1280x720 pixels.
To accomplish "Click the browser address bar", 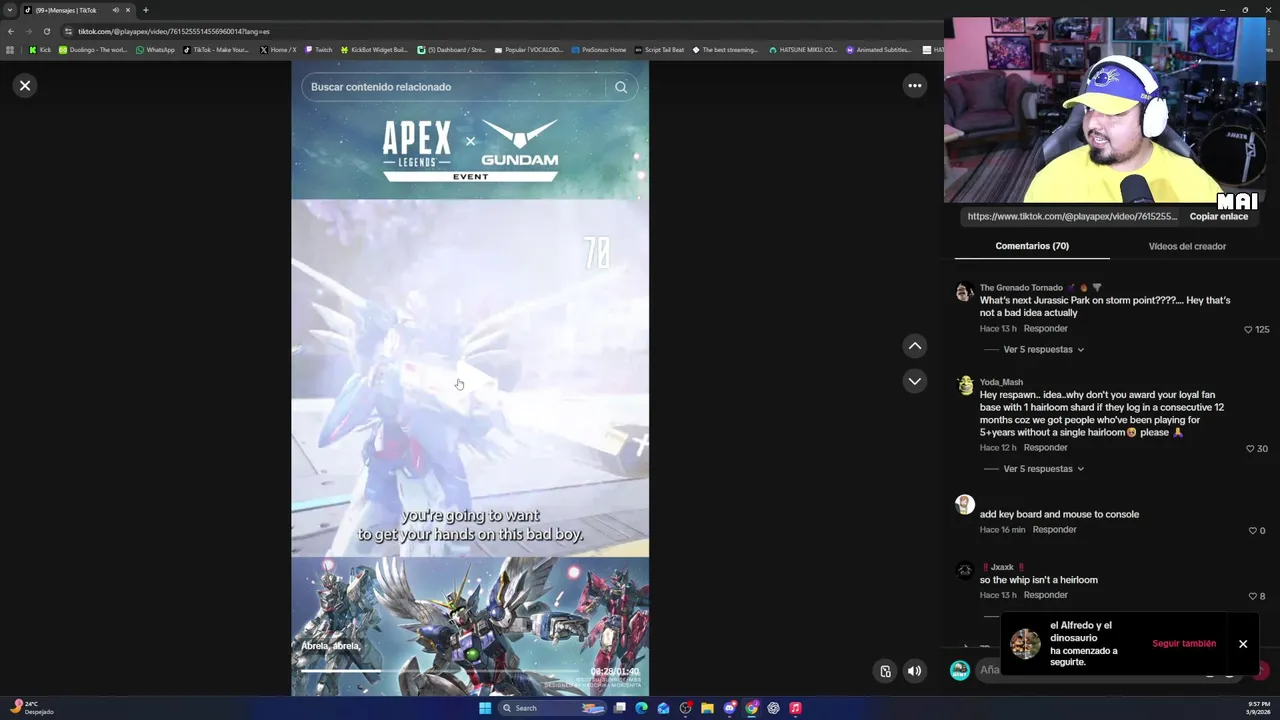I will point(500,31).
